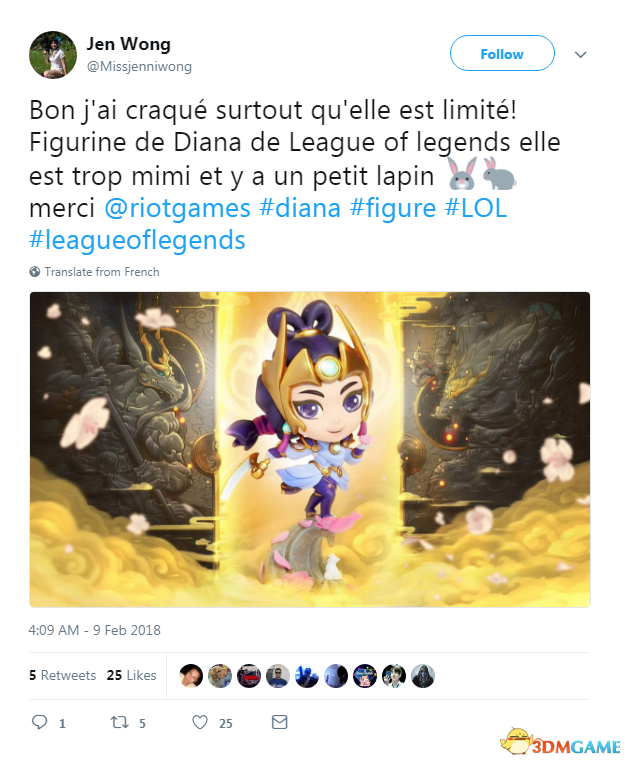Click the reply speech bubble icon
The height and width of the screenshot is (760, 625).
(39, 722)
